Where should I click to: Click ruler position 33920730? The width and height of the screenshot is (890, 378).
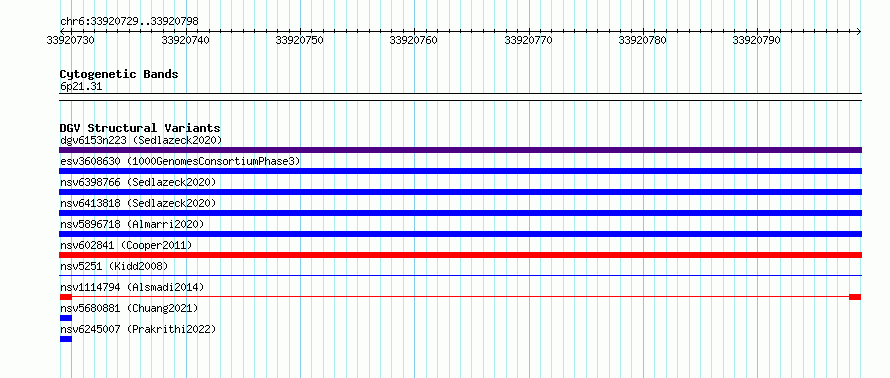pos(71,40)
